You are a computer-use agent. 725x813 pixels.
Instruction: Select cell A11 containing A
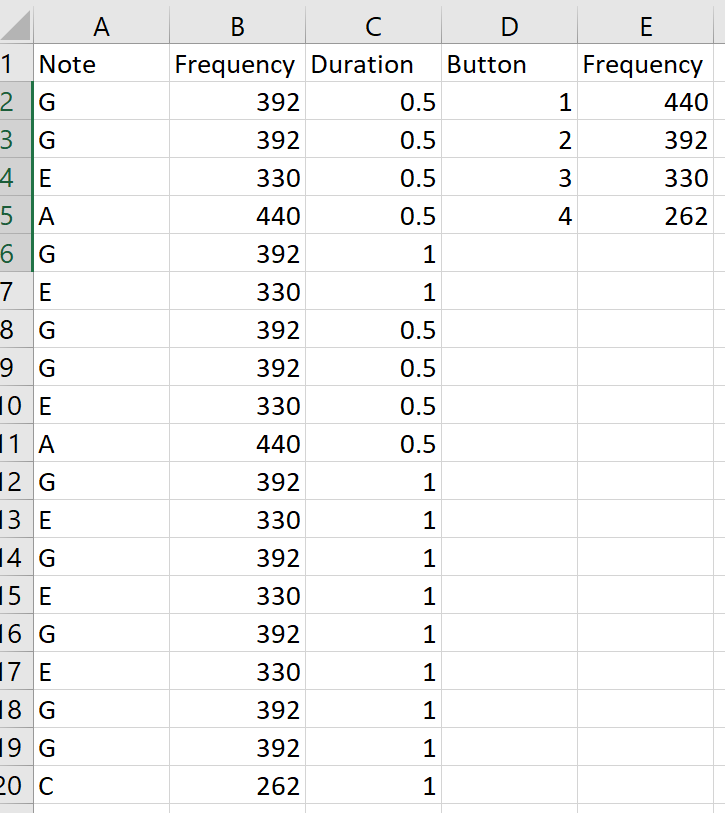click(x=101, y=443)
